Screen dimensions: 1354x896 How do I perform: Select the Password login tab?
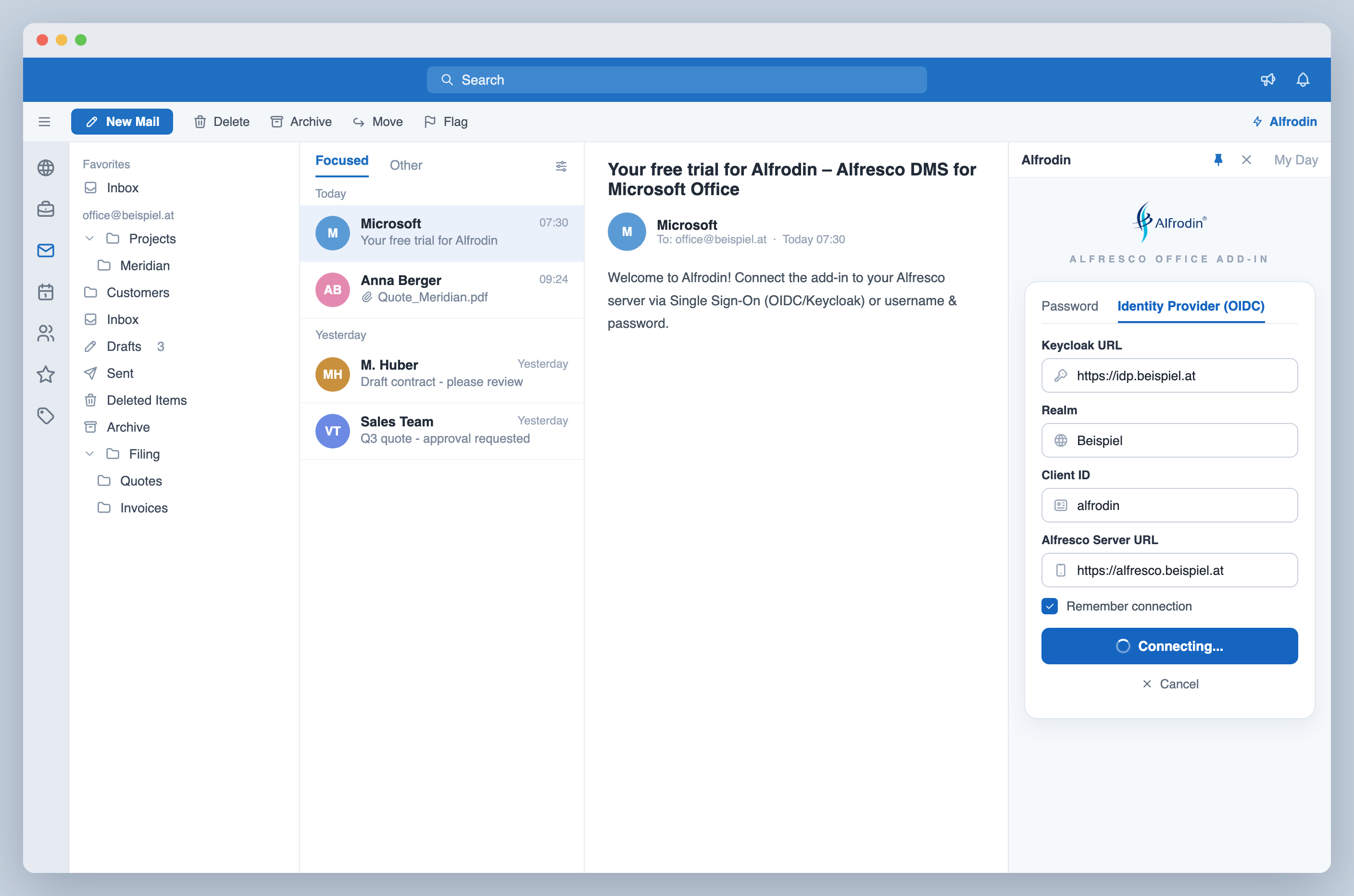(x=1069, y=306)
